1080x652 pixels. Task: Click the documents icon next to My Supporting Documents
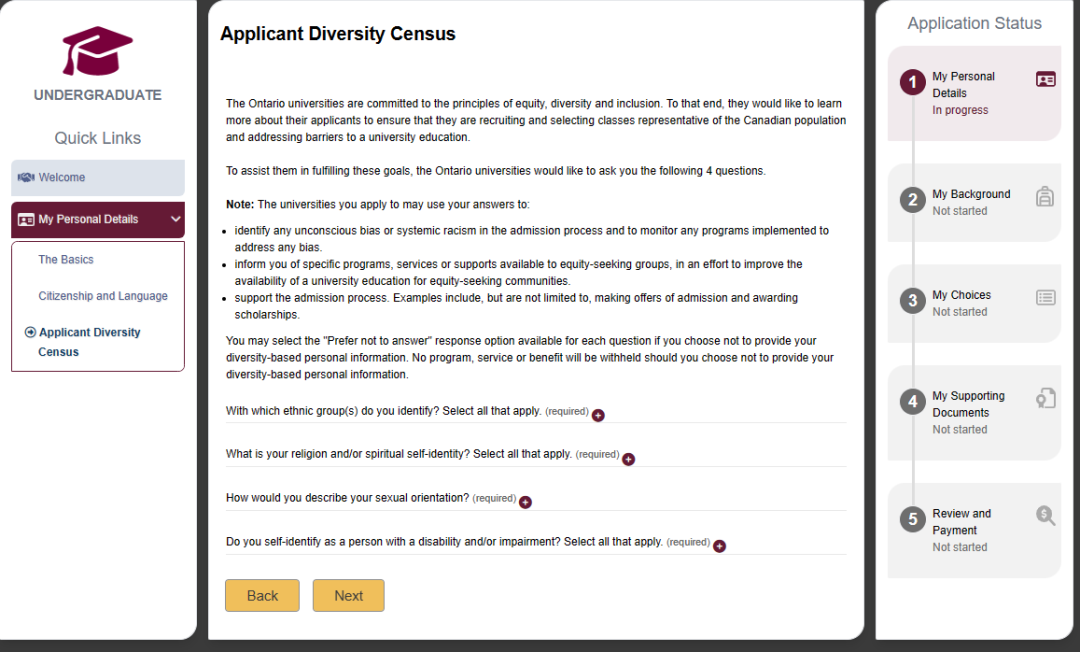pyautogui.click(x=1046, y=399)
